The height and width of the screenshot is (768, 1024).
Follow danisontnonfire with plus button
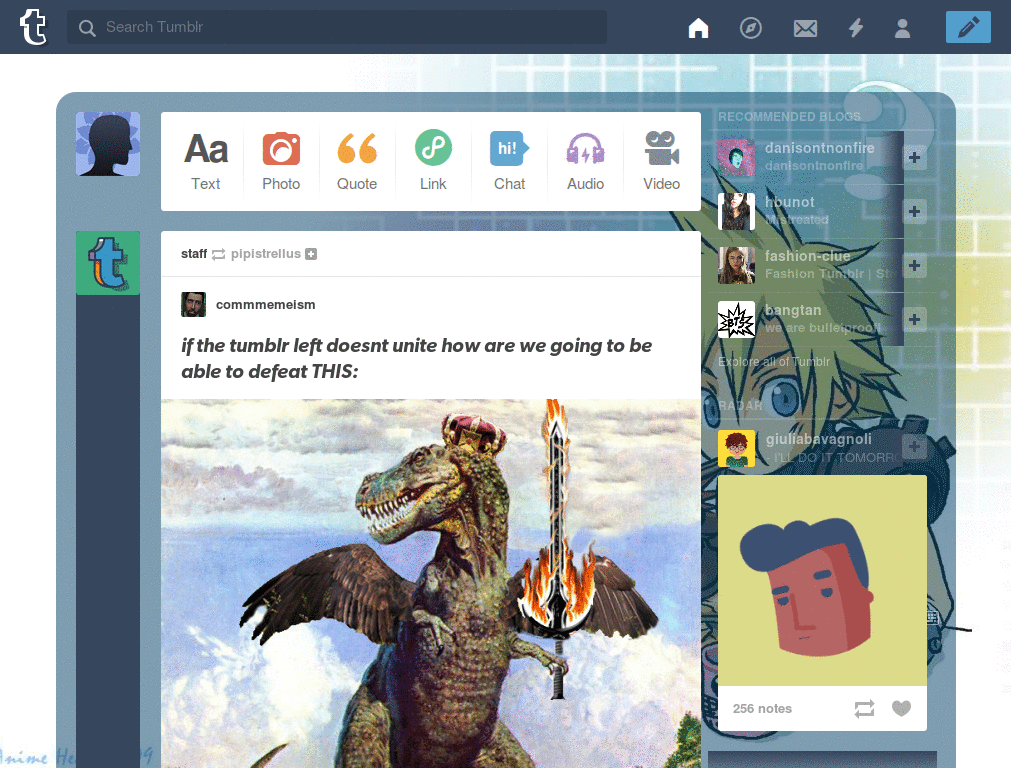pyautogui.click(x=914, y=157)
